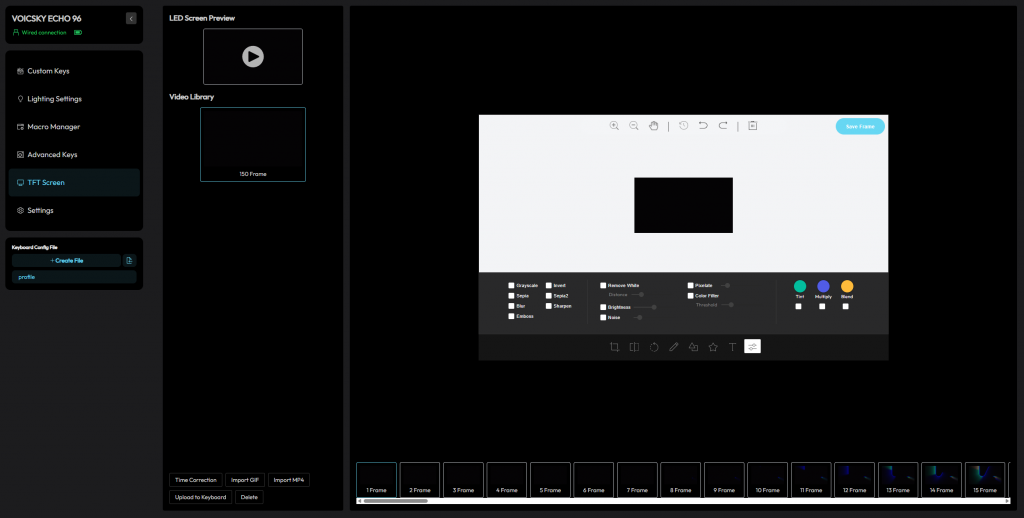This screenshot has width=1024, height=518.
Task: Select the 10 Frame thumbnail
Action: click(767, 480)
